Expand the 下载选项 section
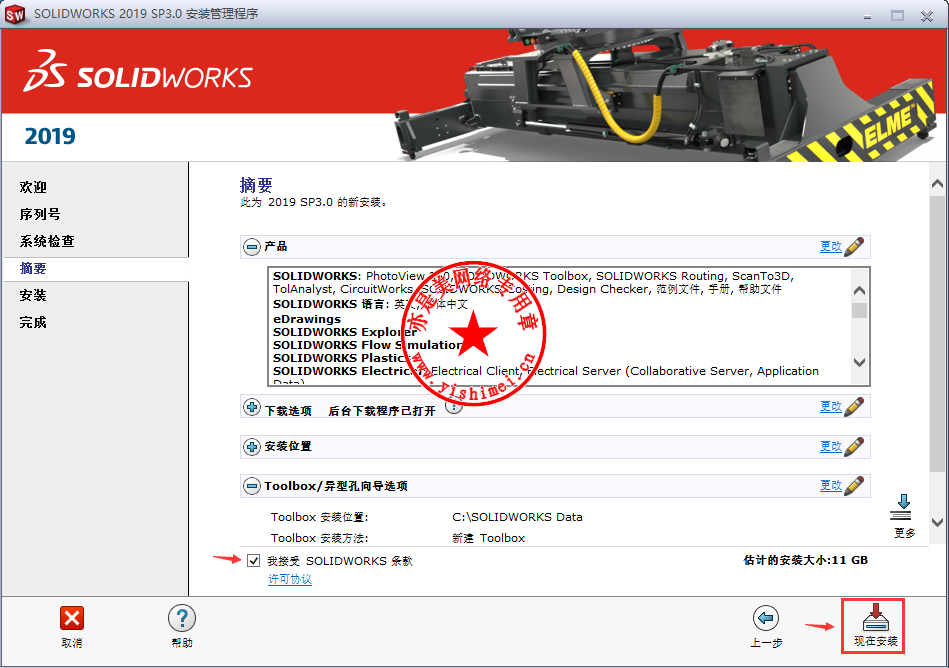 (252, 407)
